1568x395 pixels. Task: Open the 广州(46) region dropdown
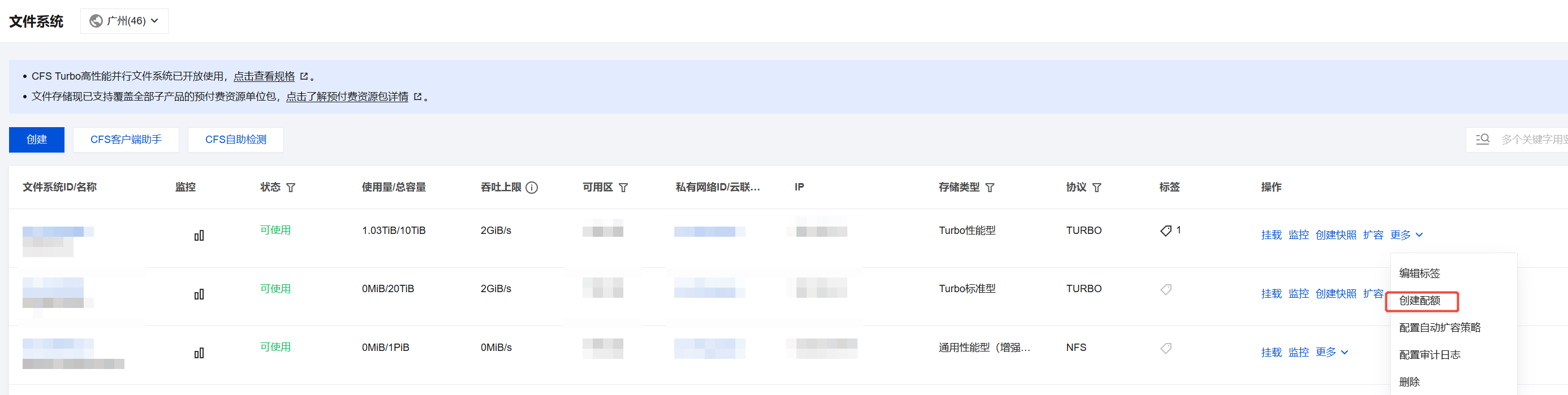pyautogui.click(x=124, y=21)
